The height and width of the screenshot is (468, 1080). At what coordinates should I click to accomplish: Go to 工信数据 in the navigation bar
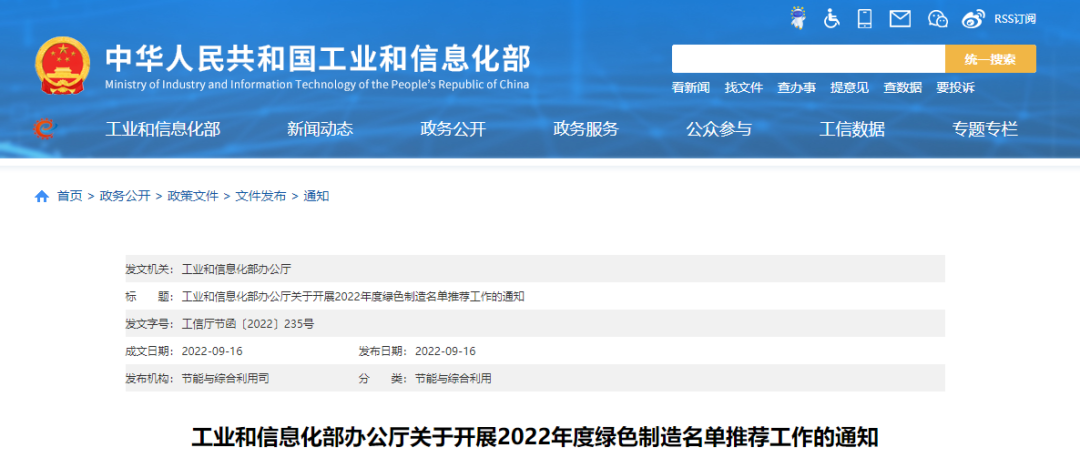coord(852,128)
